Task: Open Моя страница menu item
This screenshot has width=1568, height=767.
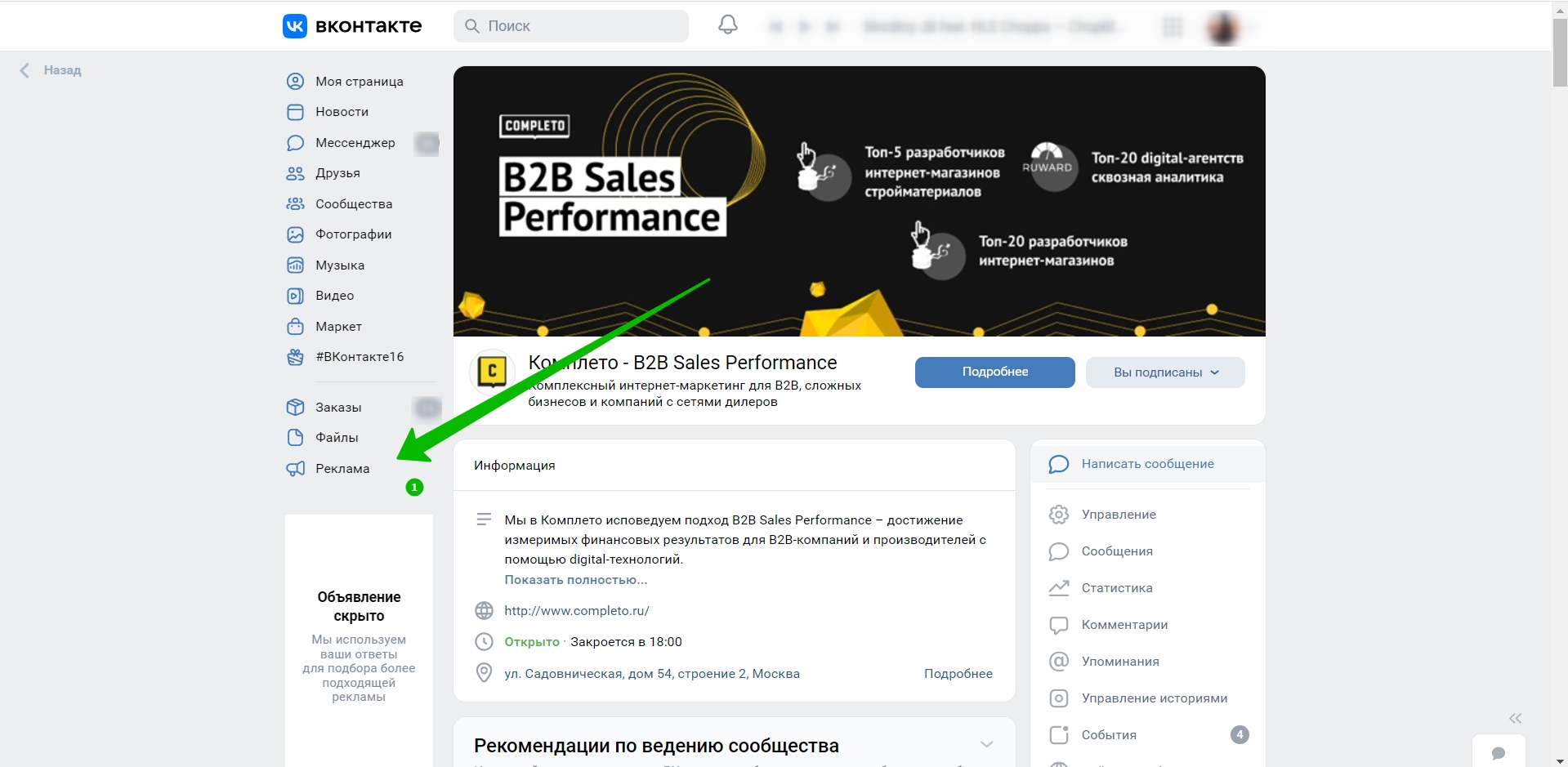Action: click(x=360, y=82)
